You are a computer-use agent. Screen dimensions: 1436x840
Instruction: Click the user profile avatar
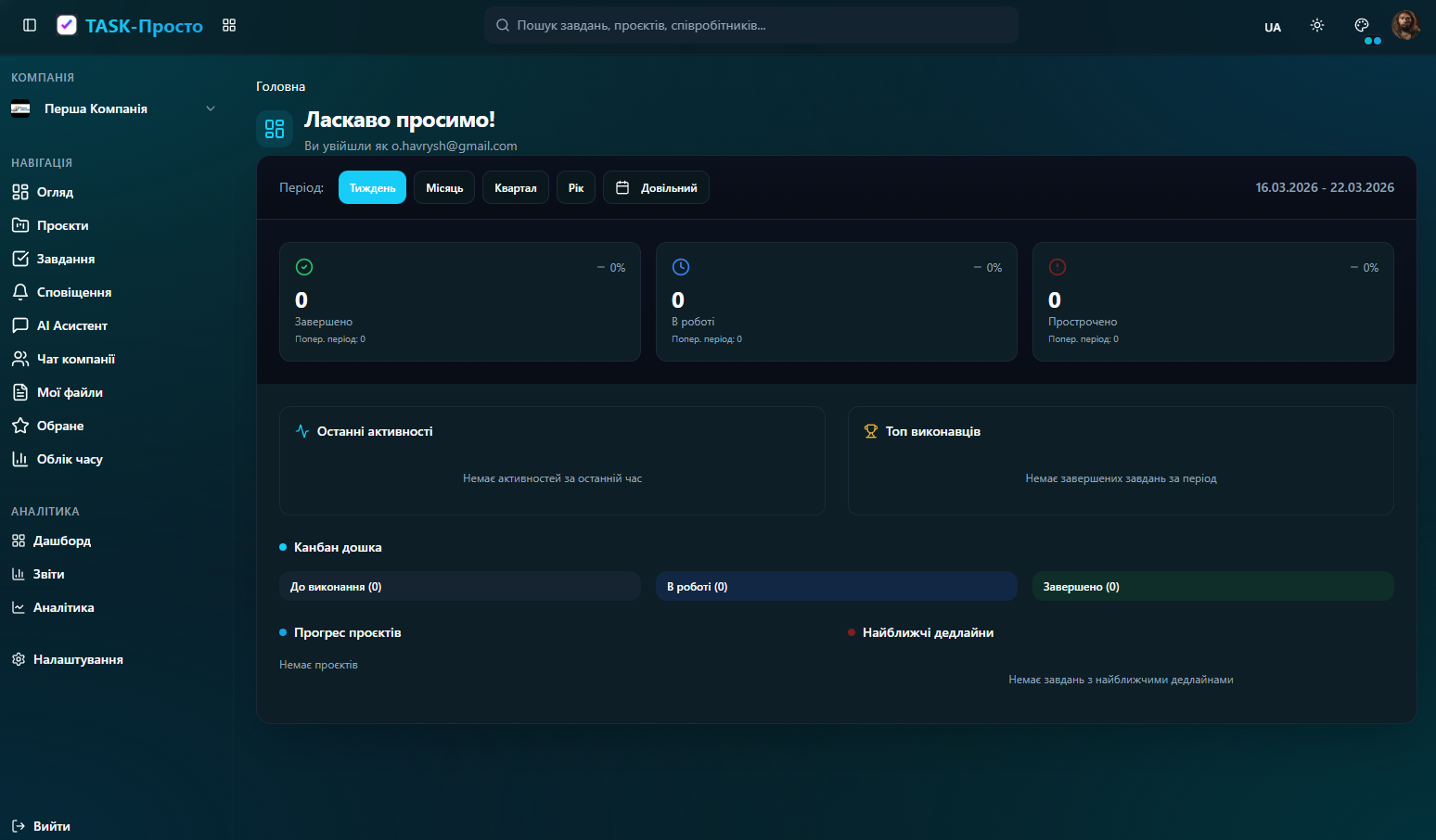pos(1405,26)
